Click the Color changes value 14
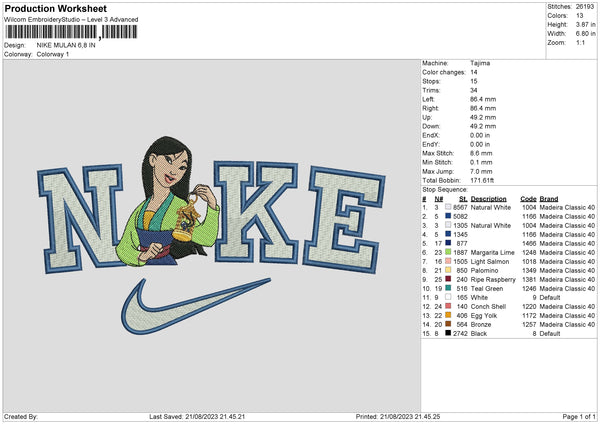Viewport: 600px width, 424px height. click(x=474, y=72)
